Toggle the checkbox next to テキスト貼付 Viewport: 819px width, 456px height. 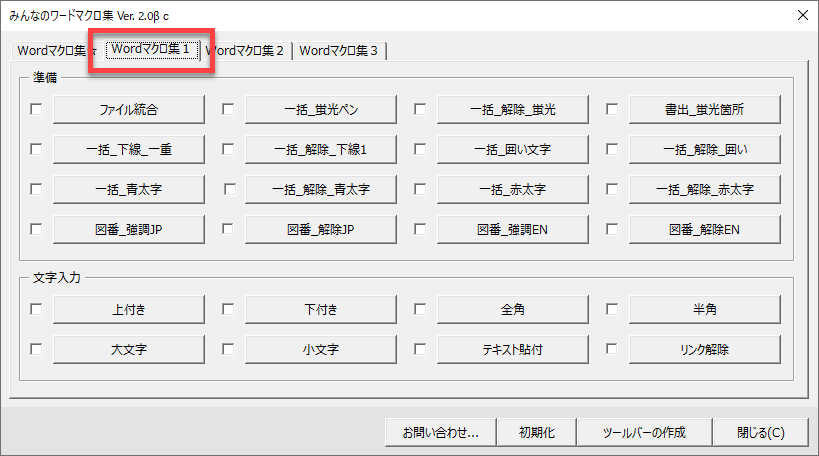pos(420,350)
